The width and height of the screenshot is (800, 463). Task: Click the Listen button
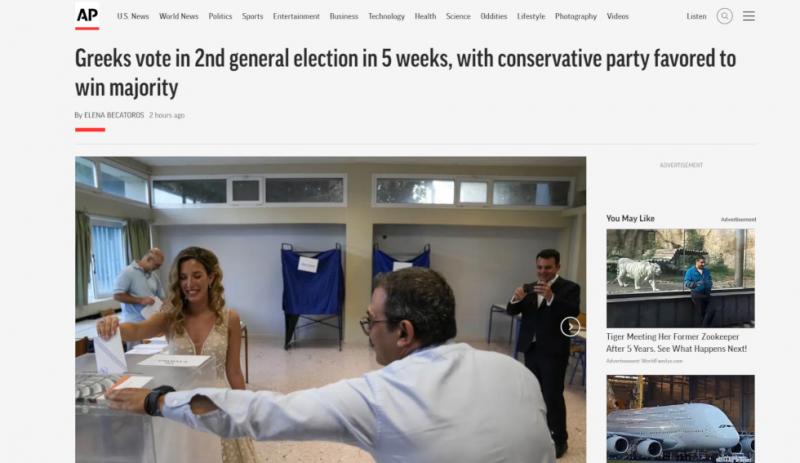click(696, 16)
